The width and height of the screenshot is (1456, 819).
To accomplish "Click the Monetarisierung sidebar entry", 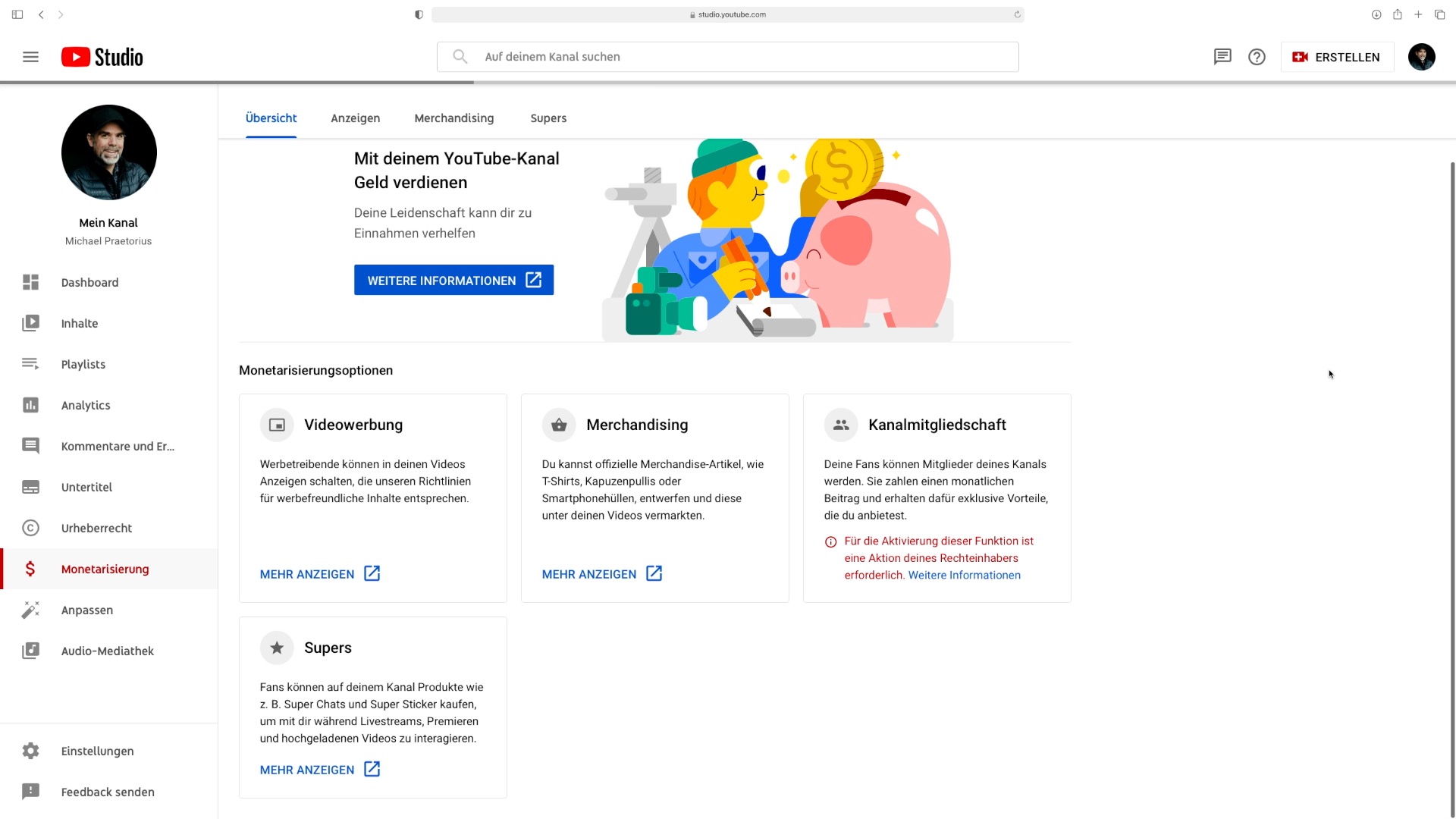I will click(109, 569).
